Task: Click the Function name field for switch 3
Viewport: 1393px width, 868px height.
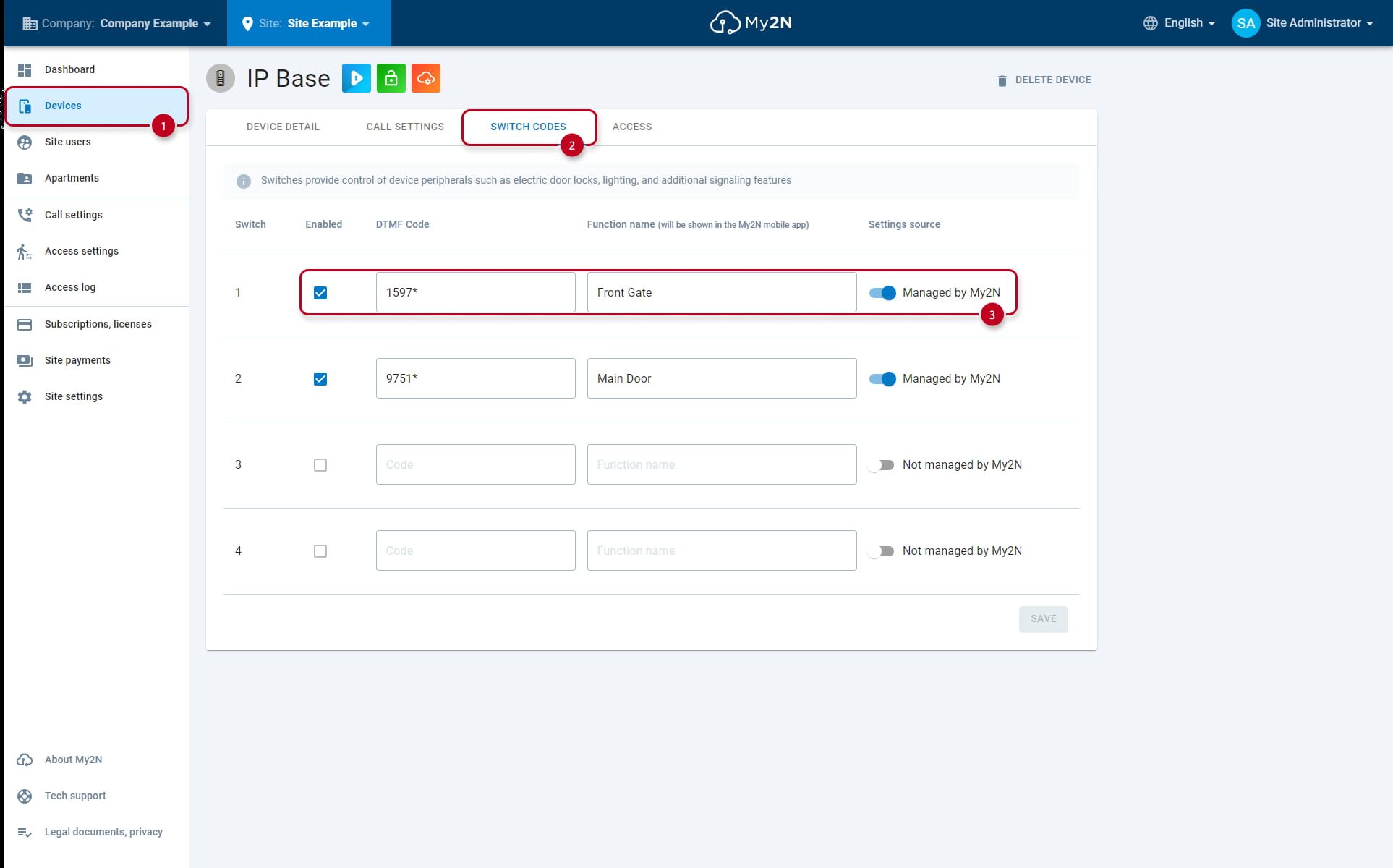Action: click(x=722, y=465)
